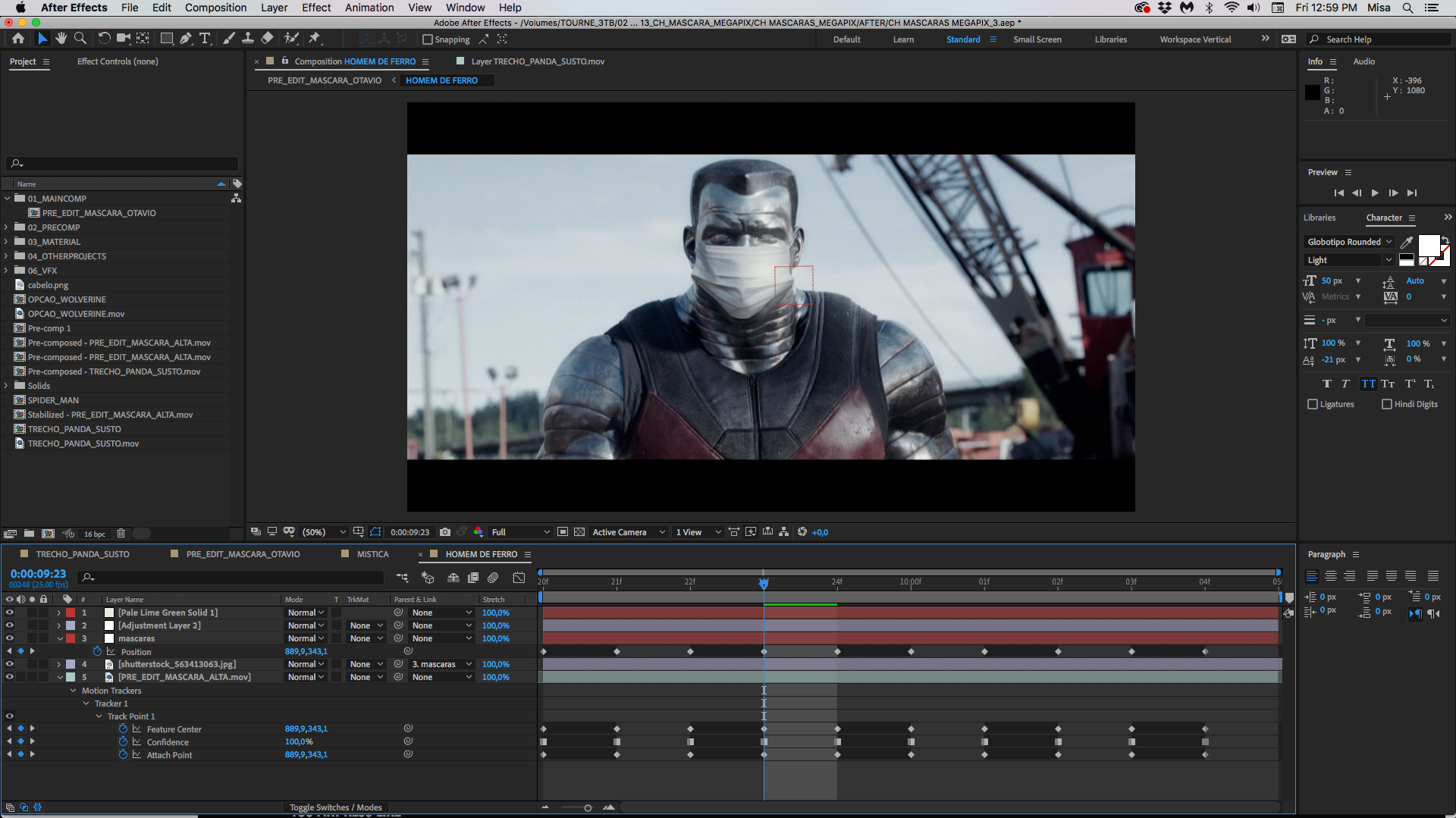Open the Effect menu
The width and height of the screenshot is (1456, 818).
click(x=316, y=8)
